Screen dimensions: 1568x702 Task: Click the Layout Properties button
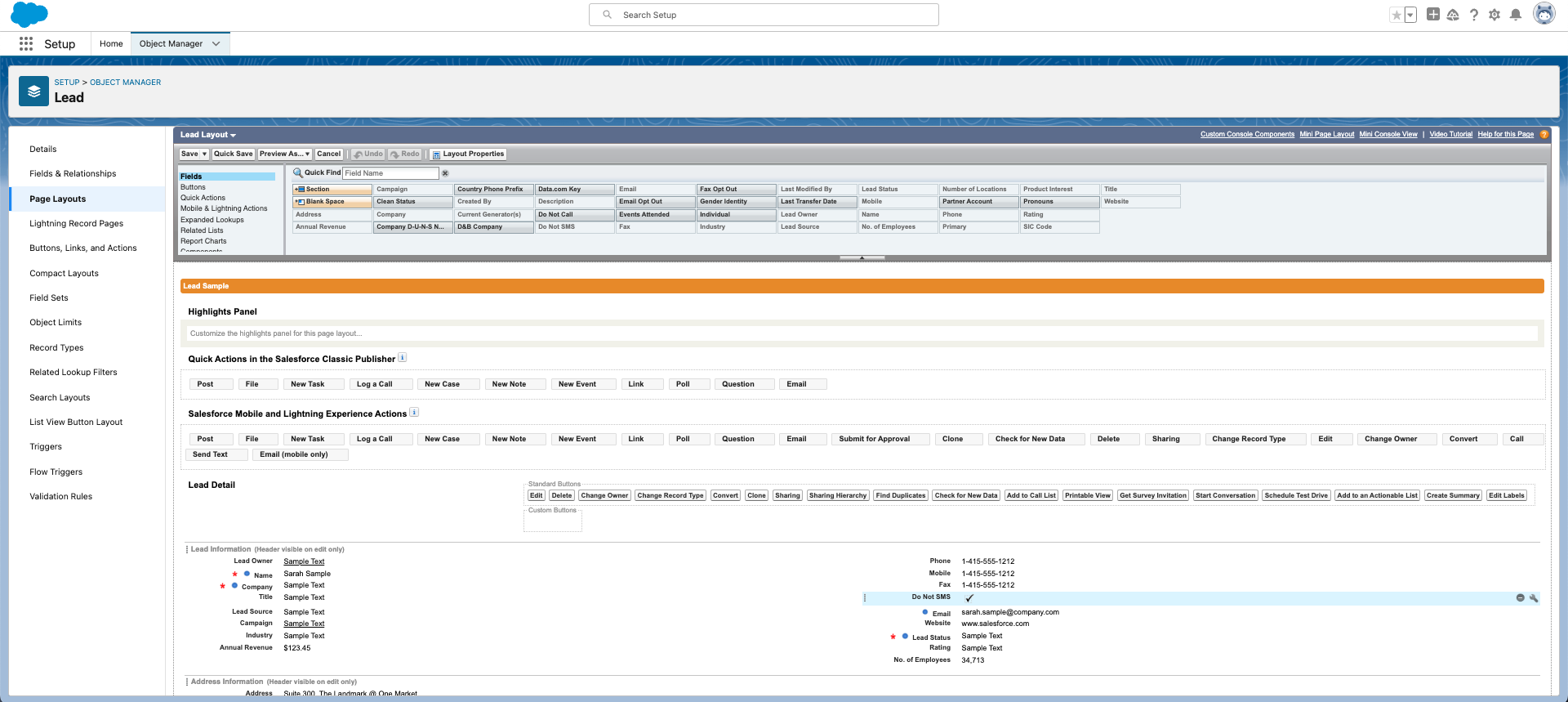tap(468, 154)
